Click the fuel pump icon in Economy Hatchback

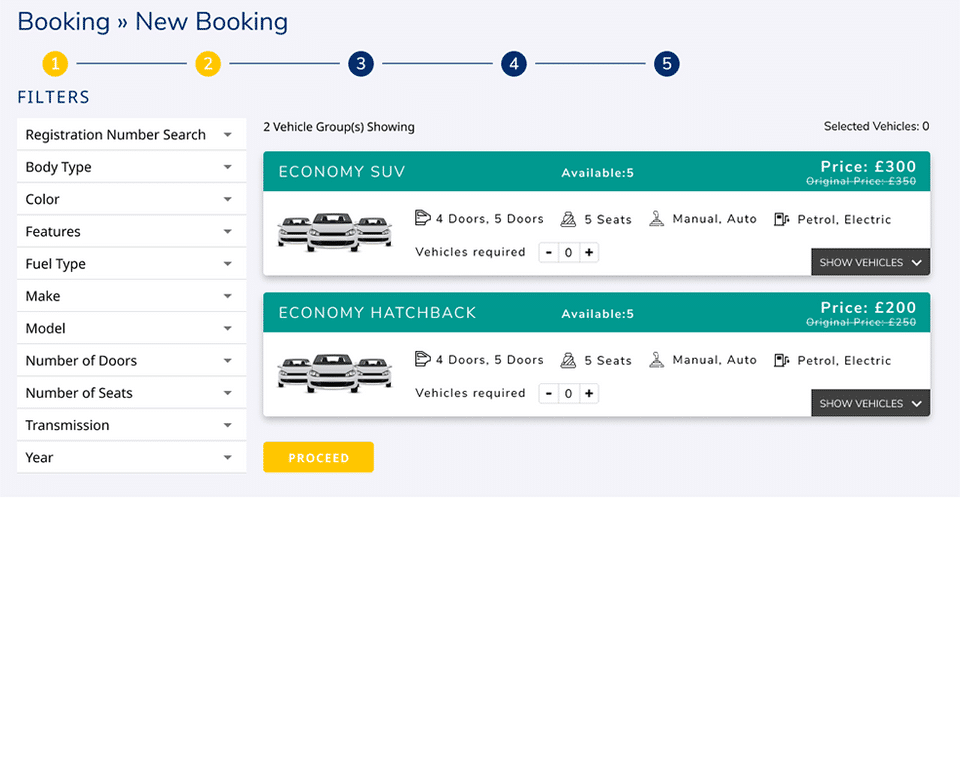pyautogui.click(x=781, y=360)
